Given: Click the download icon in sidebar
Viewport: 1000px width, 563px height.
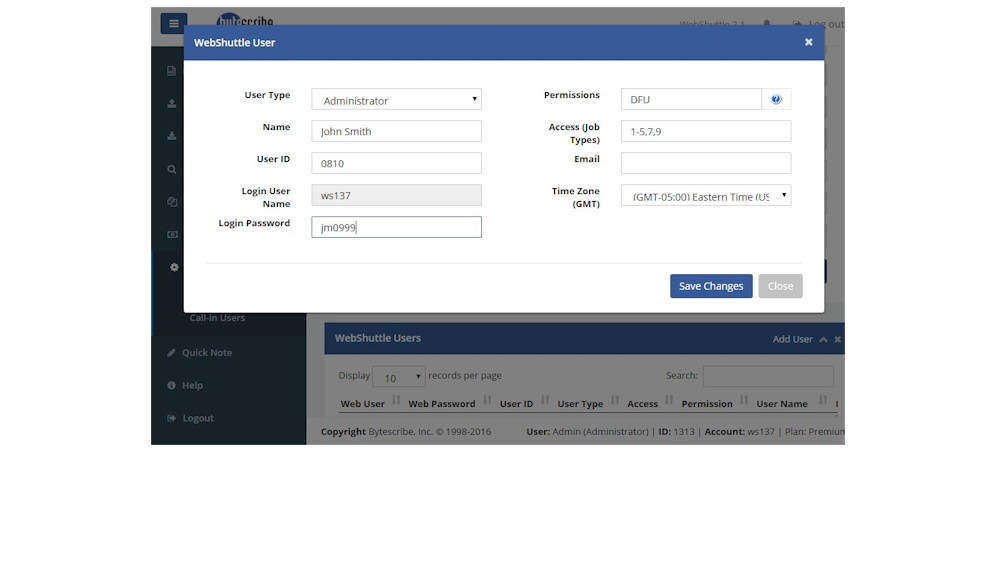Looking at the screenshot, I should tap(172, 136).
